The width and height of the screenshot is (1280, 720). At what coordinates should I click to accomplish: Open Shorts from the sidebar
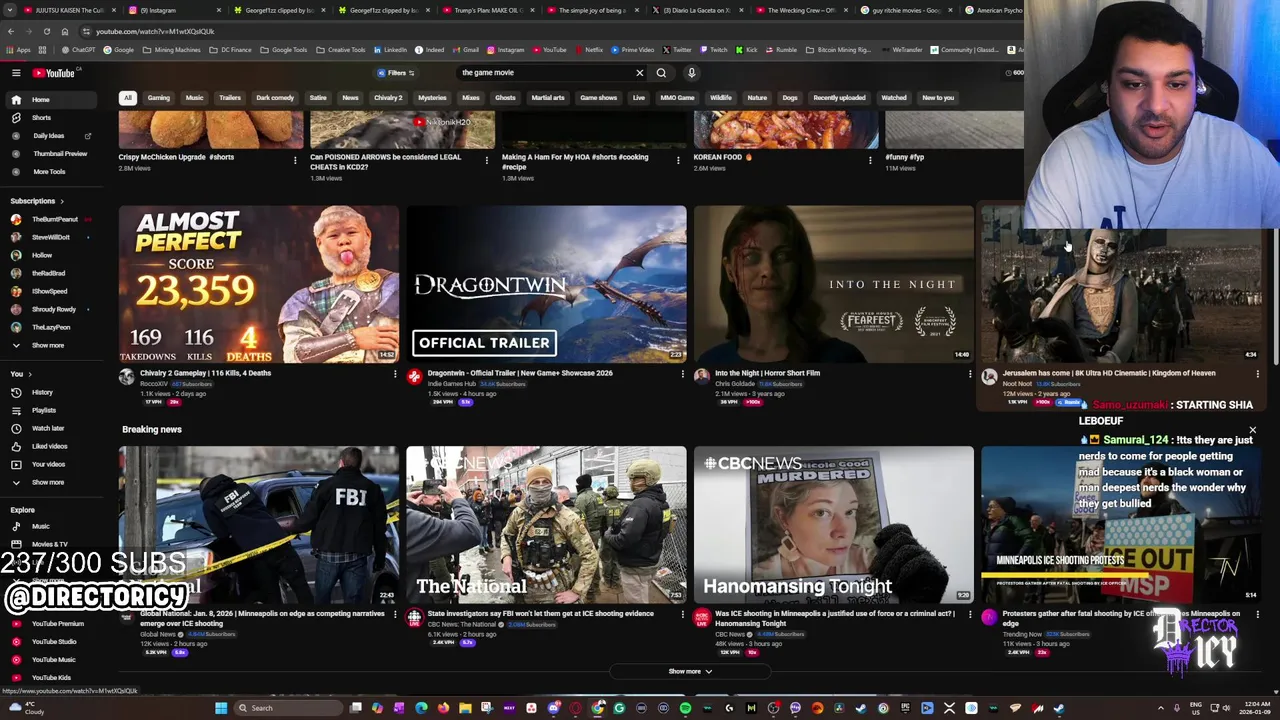(41, 118)
